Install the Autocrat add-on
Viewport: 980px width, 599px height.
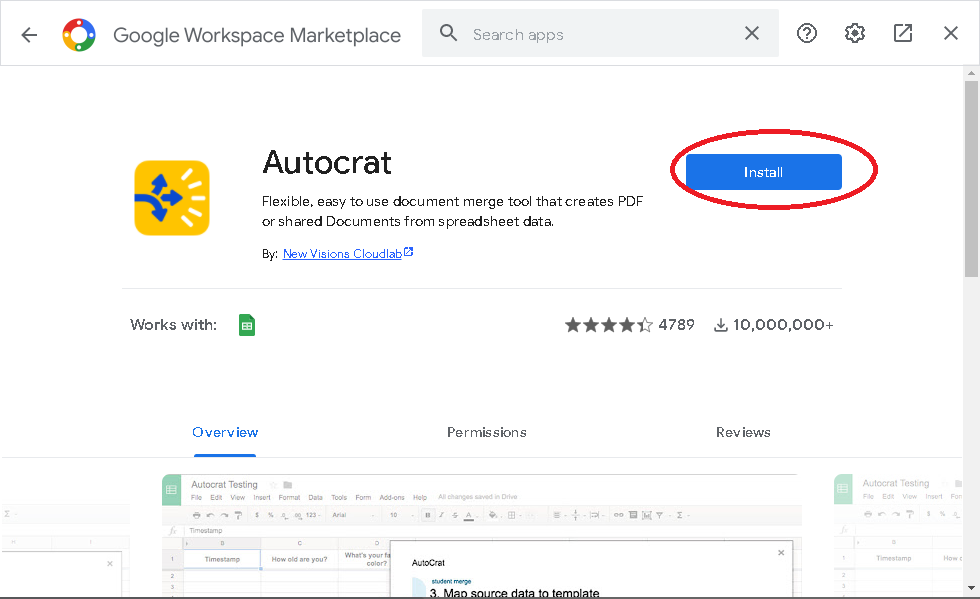(764, 172)
